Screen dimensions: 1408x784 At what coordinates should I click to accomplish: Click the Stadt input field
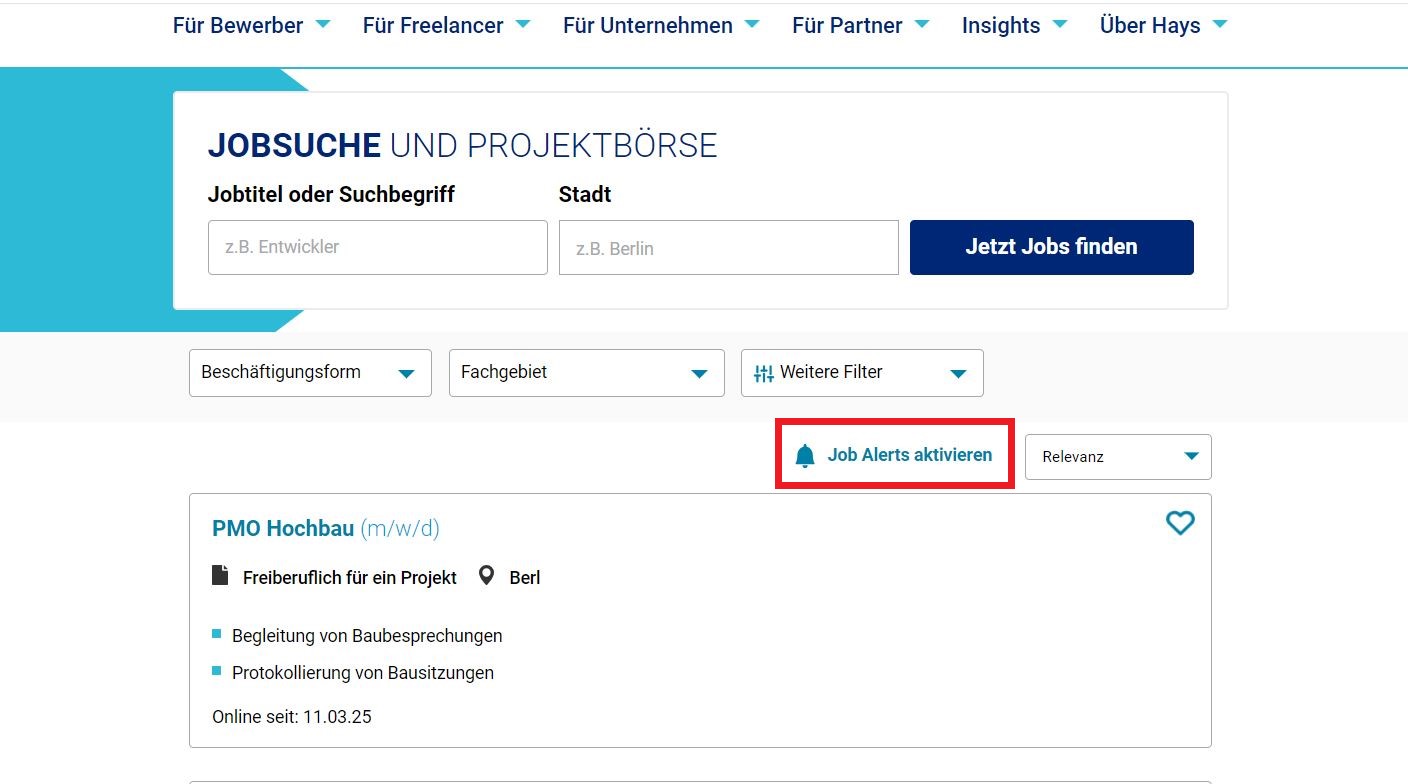click(x=729, y=247)
